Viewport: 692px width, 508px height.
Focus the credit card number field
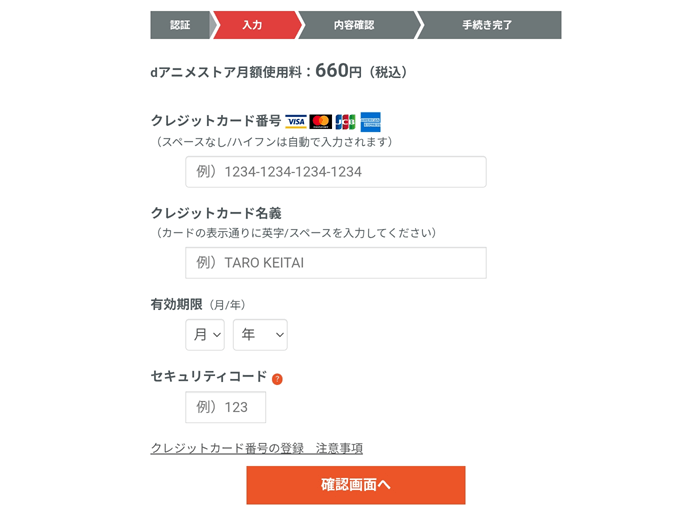click(336, 172)
